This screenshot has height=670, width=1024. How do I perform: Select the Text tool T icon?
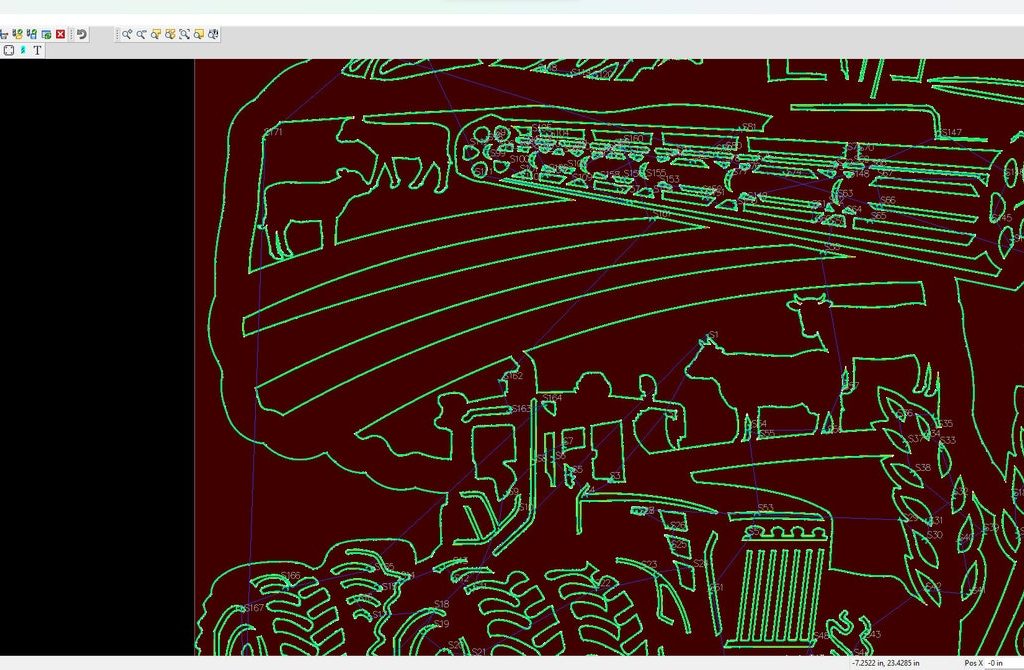coord(38,50)
